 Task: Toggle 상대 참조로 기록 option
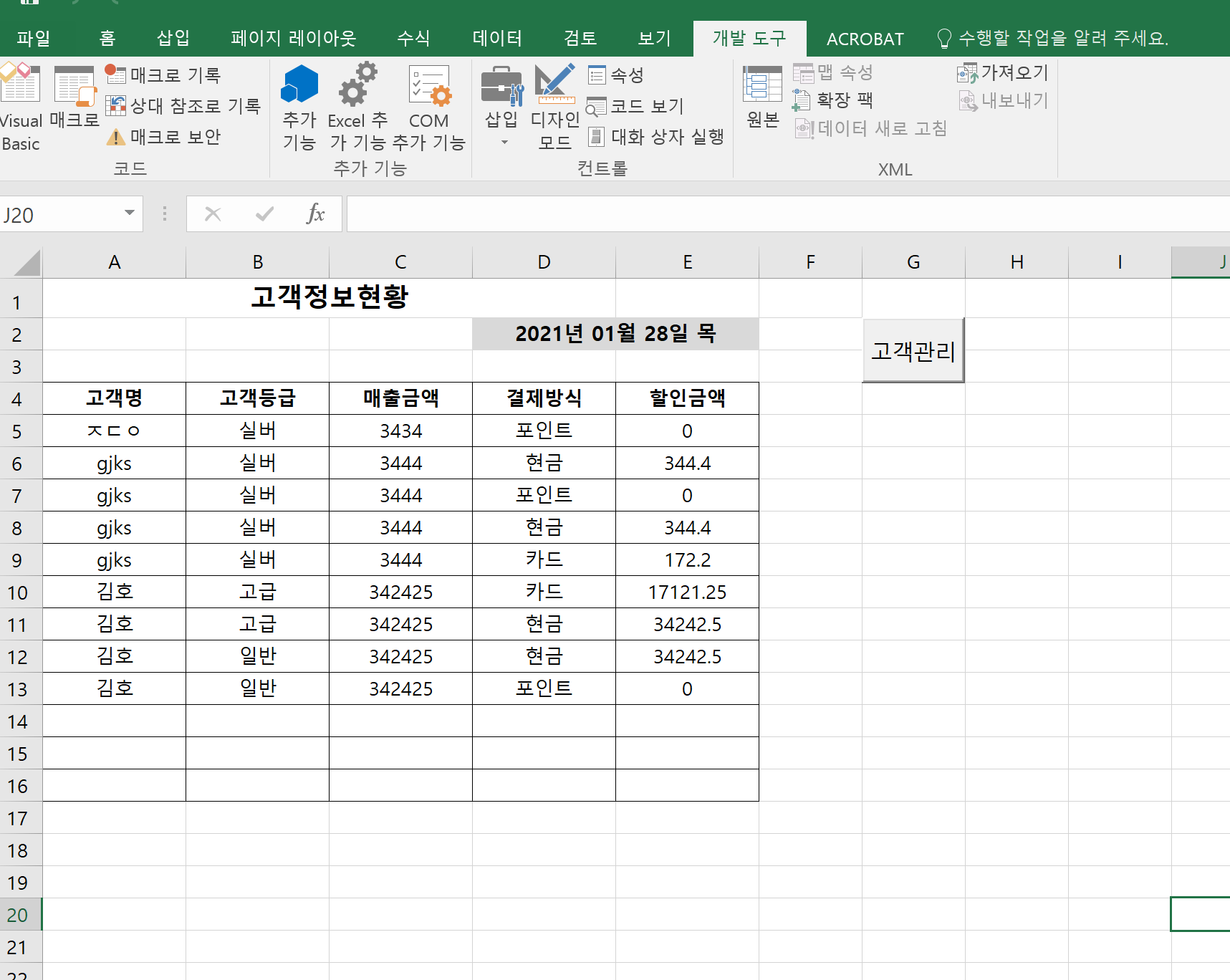pyautogui.click(x=183, y=106)
